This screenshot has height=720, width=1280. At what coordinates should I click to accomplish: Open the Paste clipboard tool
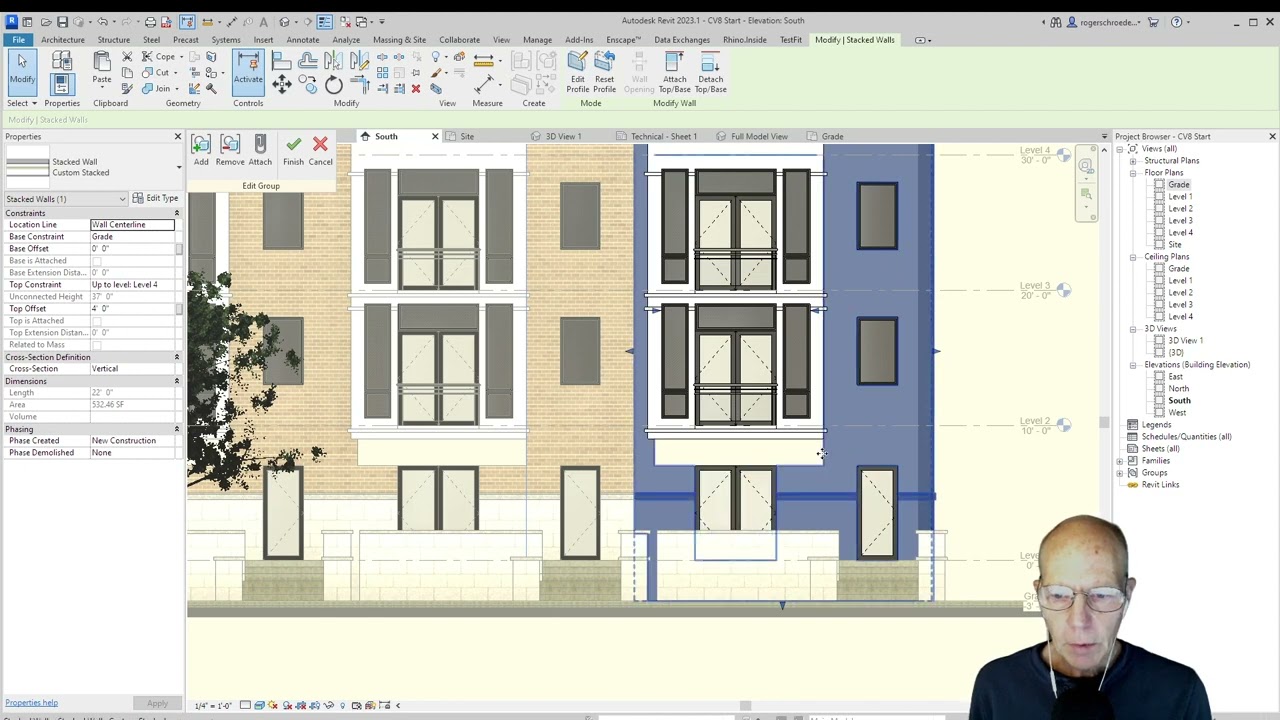[x=102, y=68]
